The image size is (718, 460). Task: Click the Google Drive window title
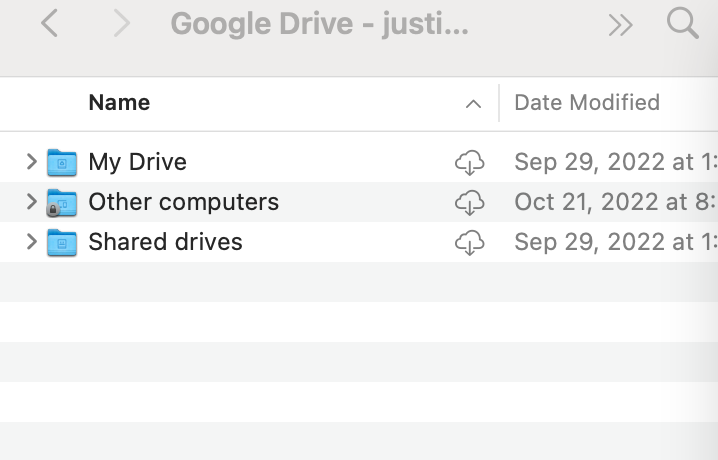point(319,24)
